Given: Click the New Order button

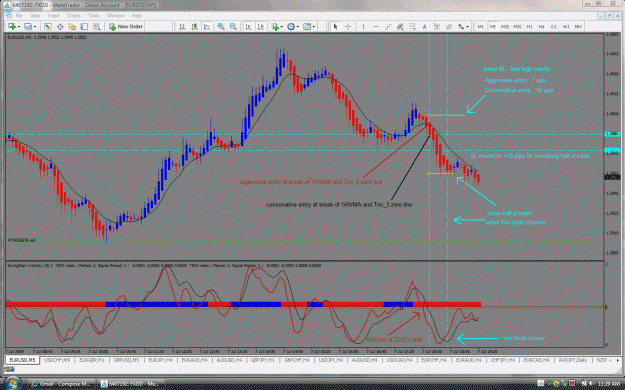Looking at the screenshot, I should click(x=126, y=27).
